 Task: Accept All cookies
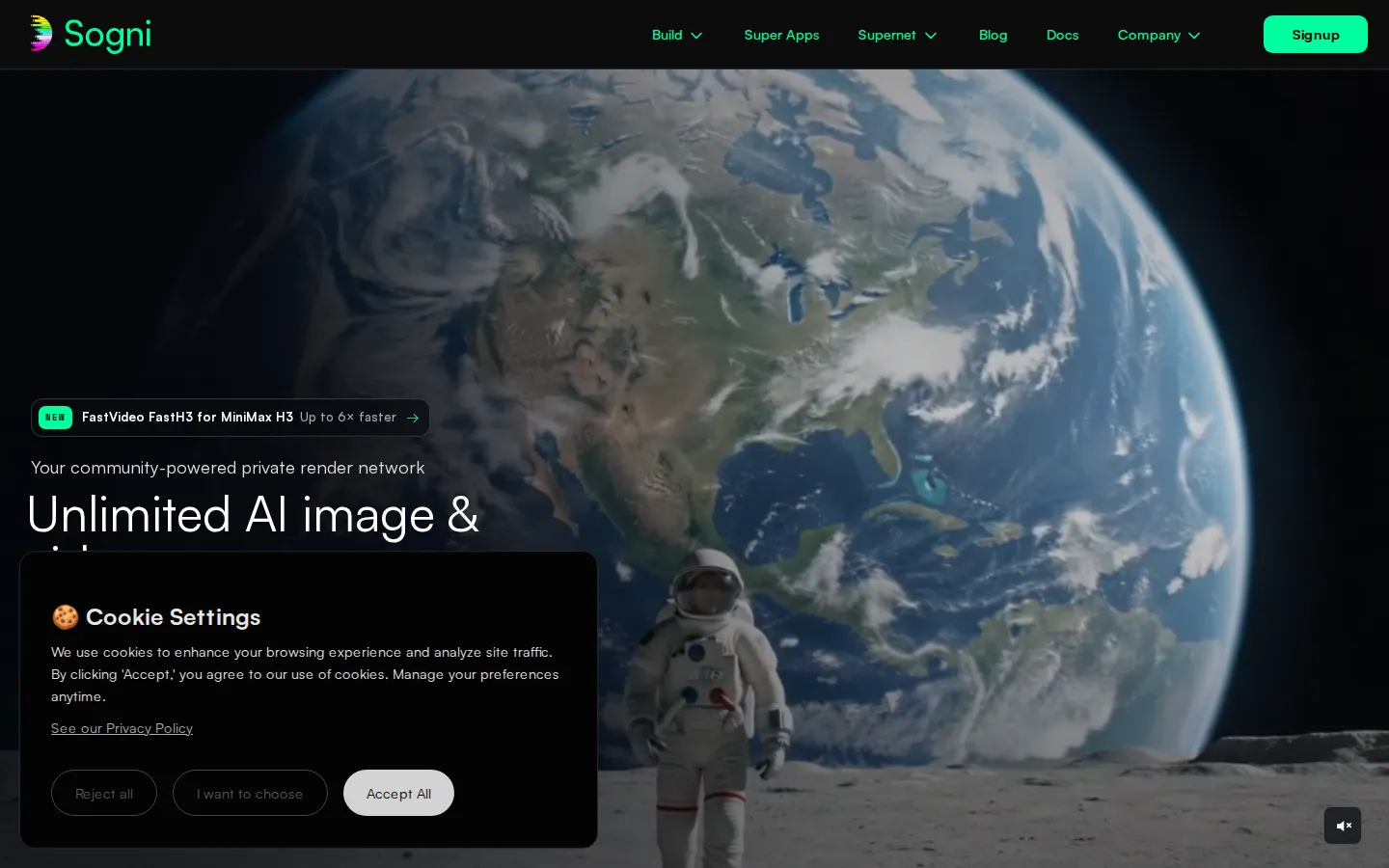coord(398,793)
